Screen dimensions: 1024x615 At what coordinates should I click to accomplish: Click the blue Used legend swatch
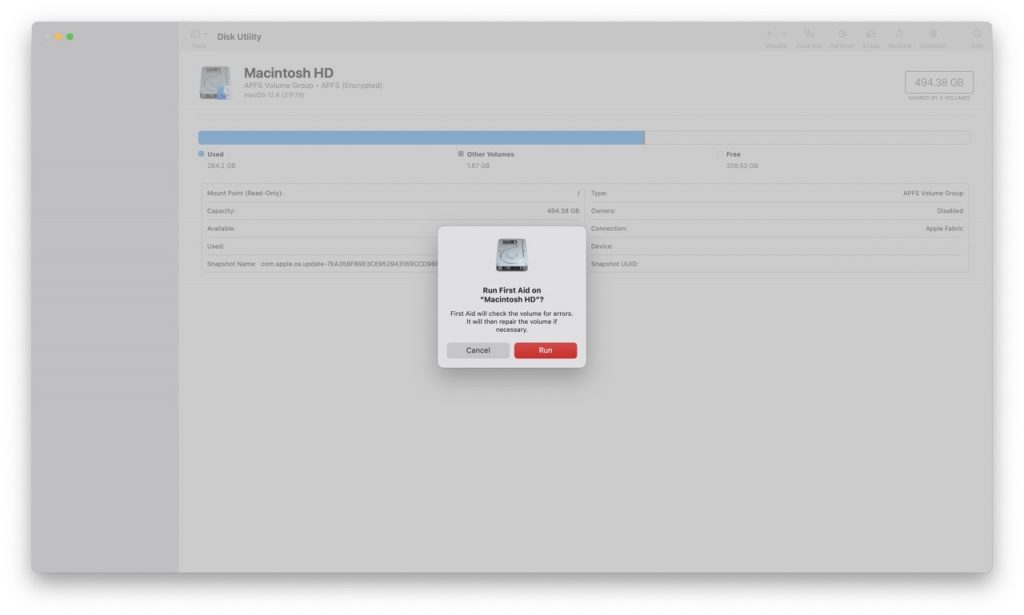point(201,154)
